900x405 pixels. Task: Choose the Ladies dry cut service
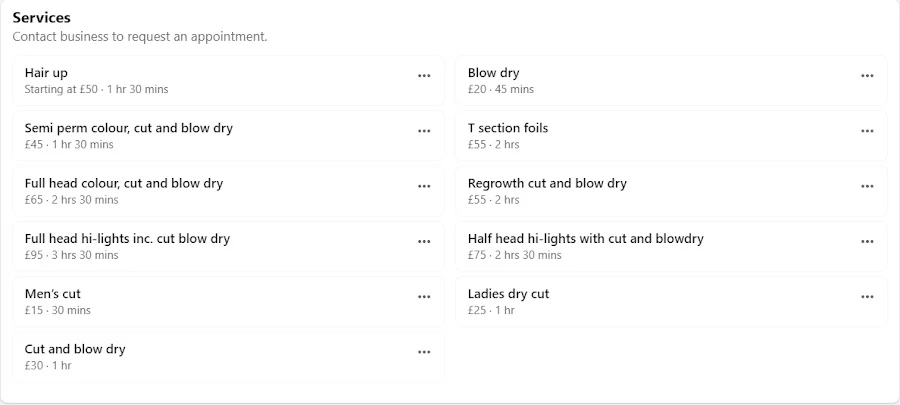(x=508, y=294)
